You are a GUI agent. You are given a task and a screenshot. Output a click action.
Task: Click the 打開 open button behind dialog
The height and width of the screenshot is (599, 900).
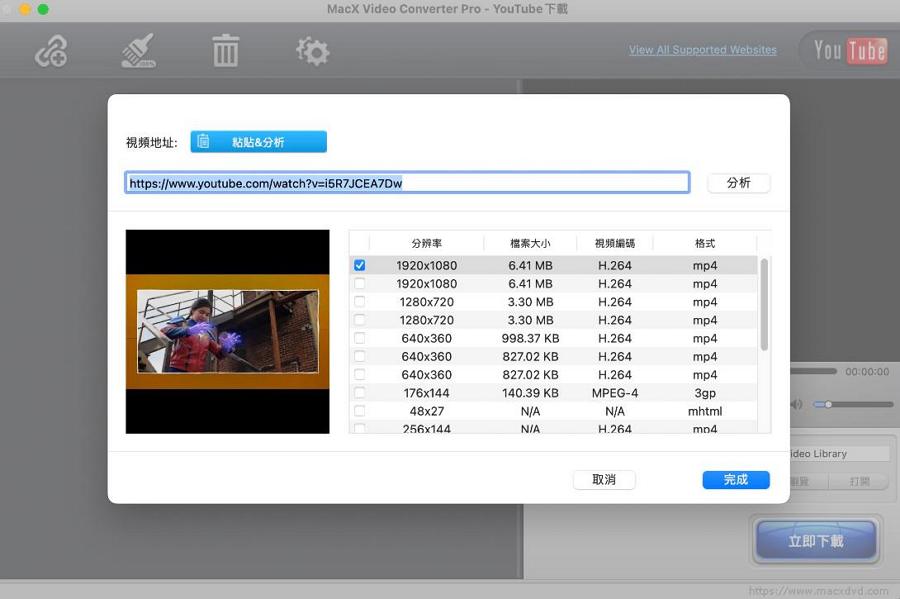(860, 481)
